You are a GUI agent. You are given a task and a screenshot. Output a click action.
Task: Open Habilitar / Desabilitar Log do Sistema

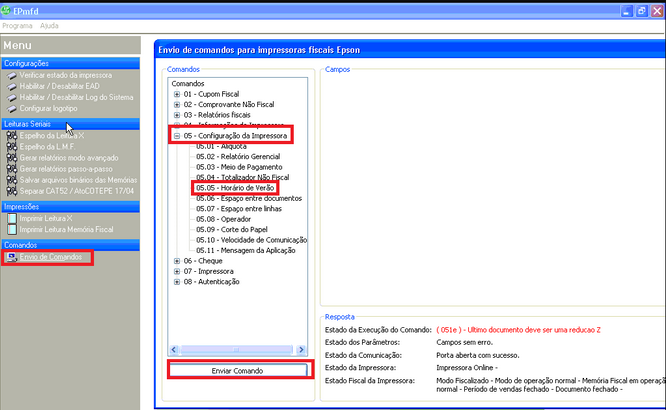pyautogui.click(x=76, y=97)
